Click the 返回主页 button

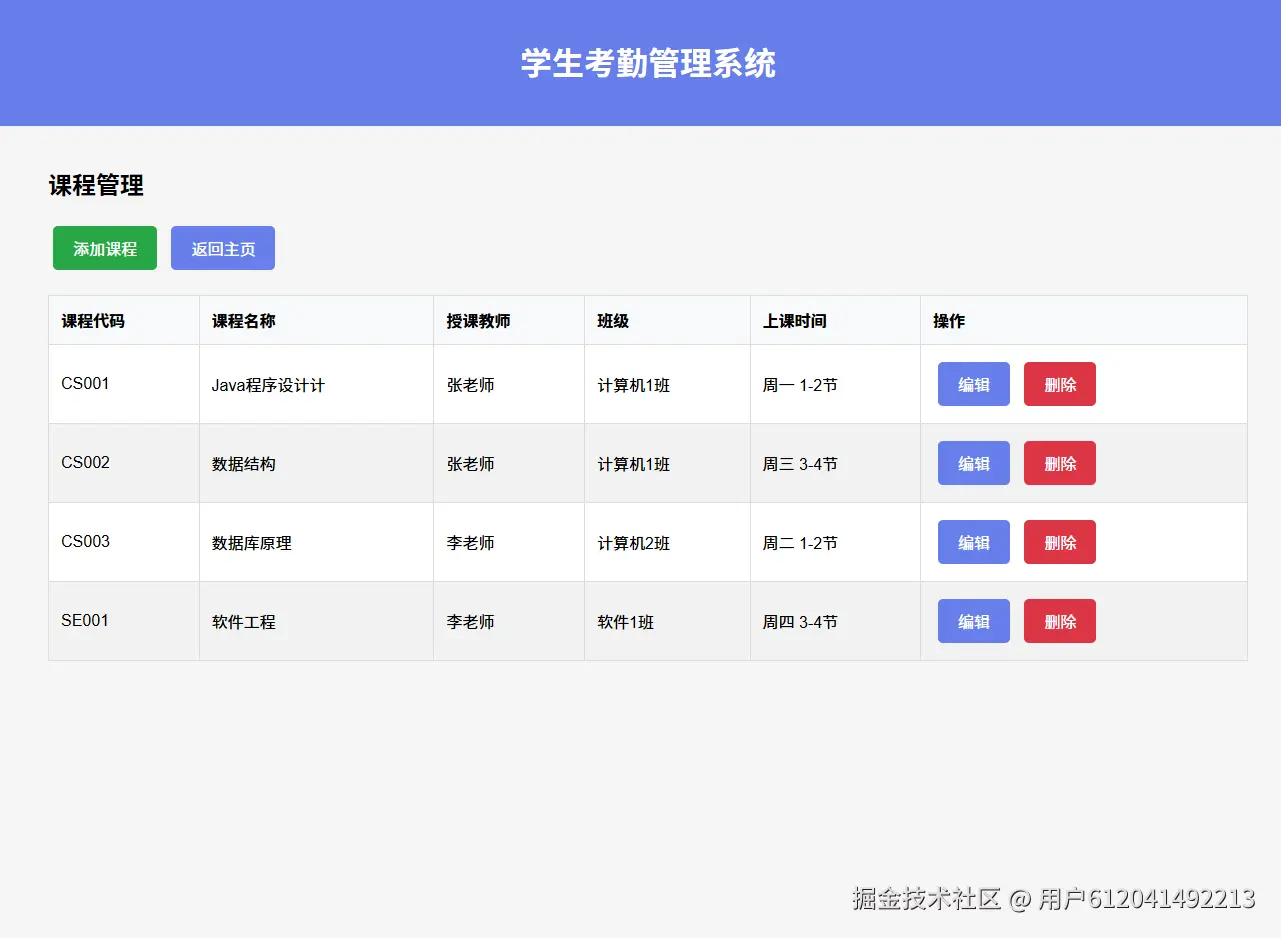222,247
